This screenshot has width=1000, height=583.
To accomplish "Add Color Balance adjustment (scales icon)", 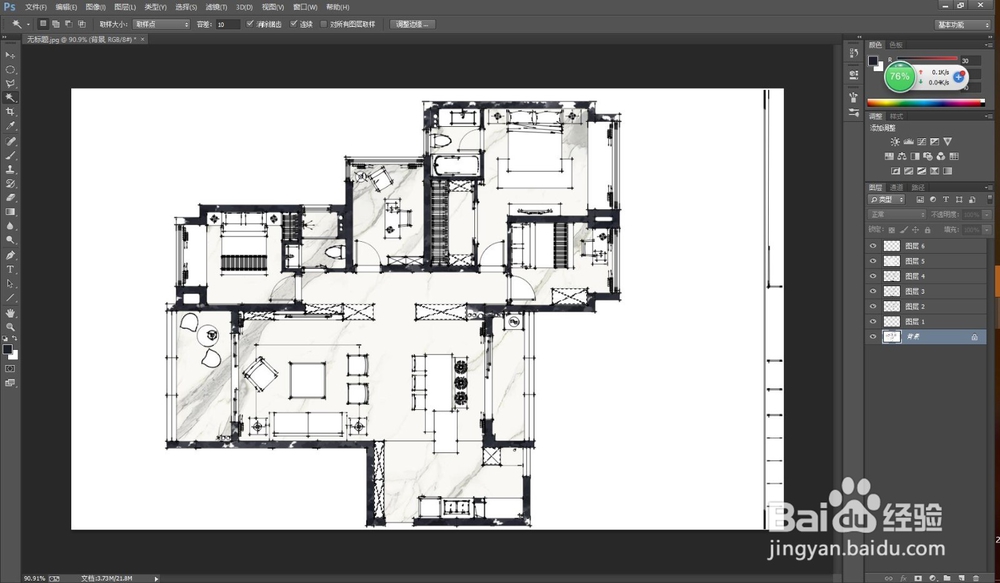I will pyautogui.click(x=902, y=156).
